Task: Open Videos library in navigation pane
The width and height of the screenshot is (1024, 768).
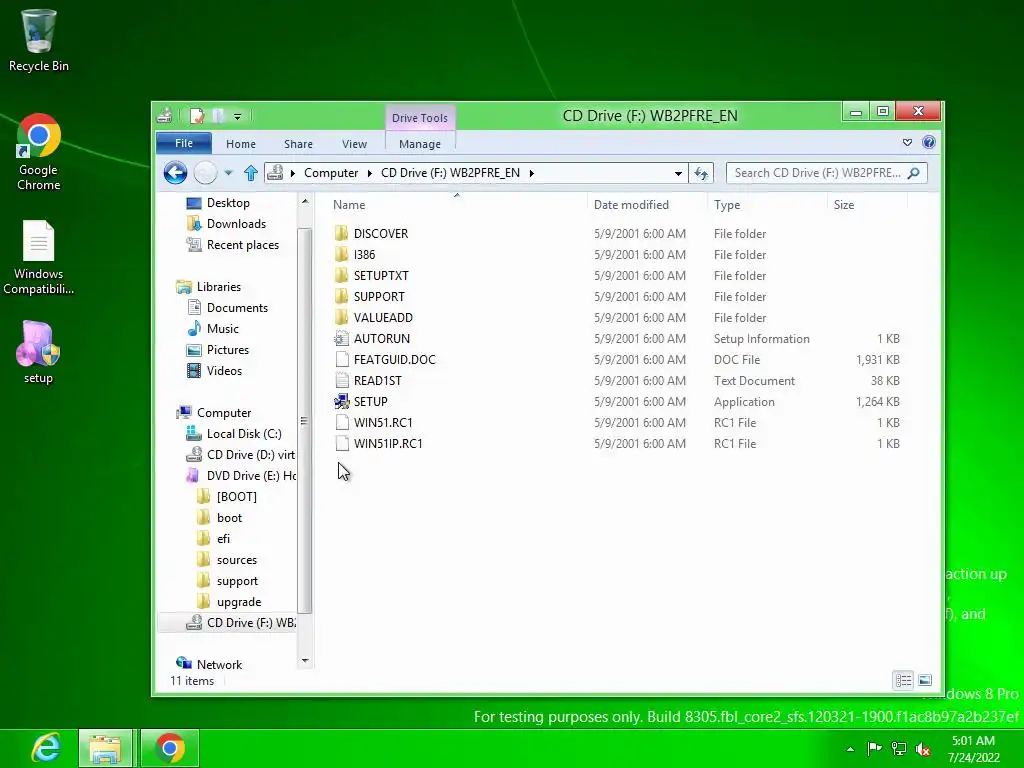Action: (224, 370)
